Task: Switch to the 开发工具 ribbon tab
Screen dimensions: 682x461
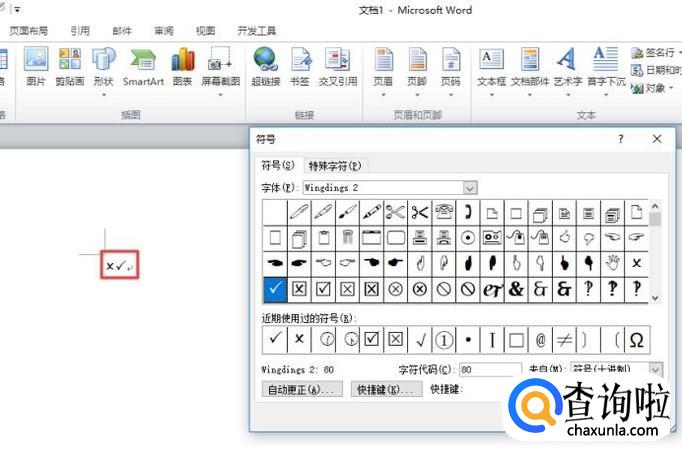Action: pos(257,31)
